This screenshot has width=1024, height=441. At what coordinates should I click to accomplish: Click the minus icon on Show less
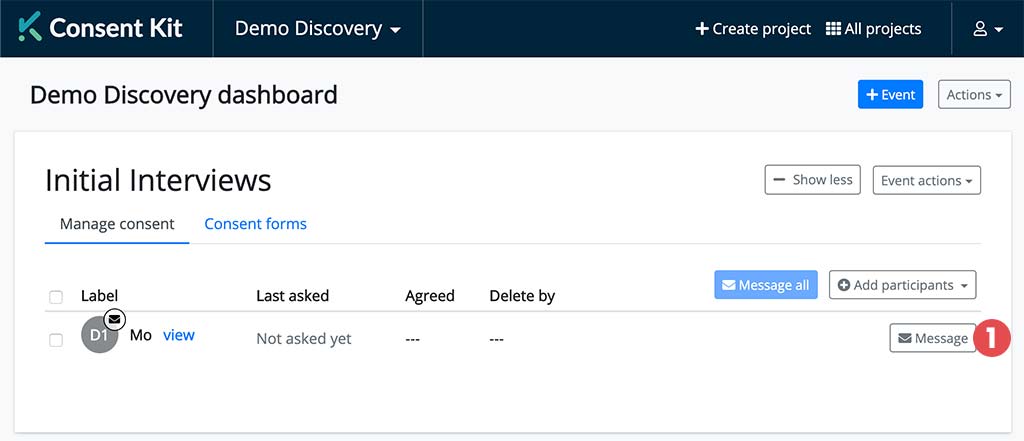tap(778, 180)
